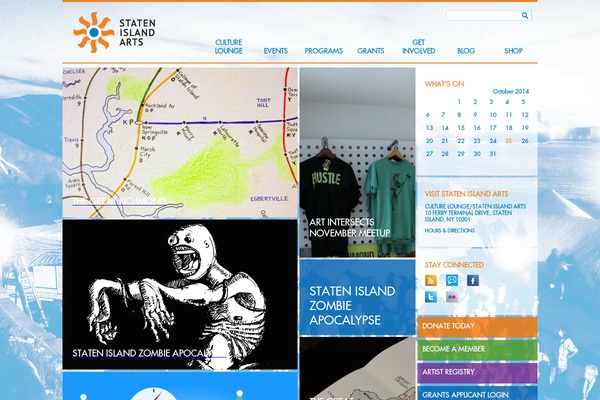Click the blue Staten Island Zombie Apocalypse tile
The height and width of the screenshot is (400, 600).
(x=357, y=297)
